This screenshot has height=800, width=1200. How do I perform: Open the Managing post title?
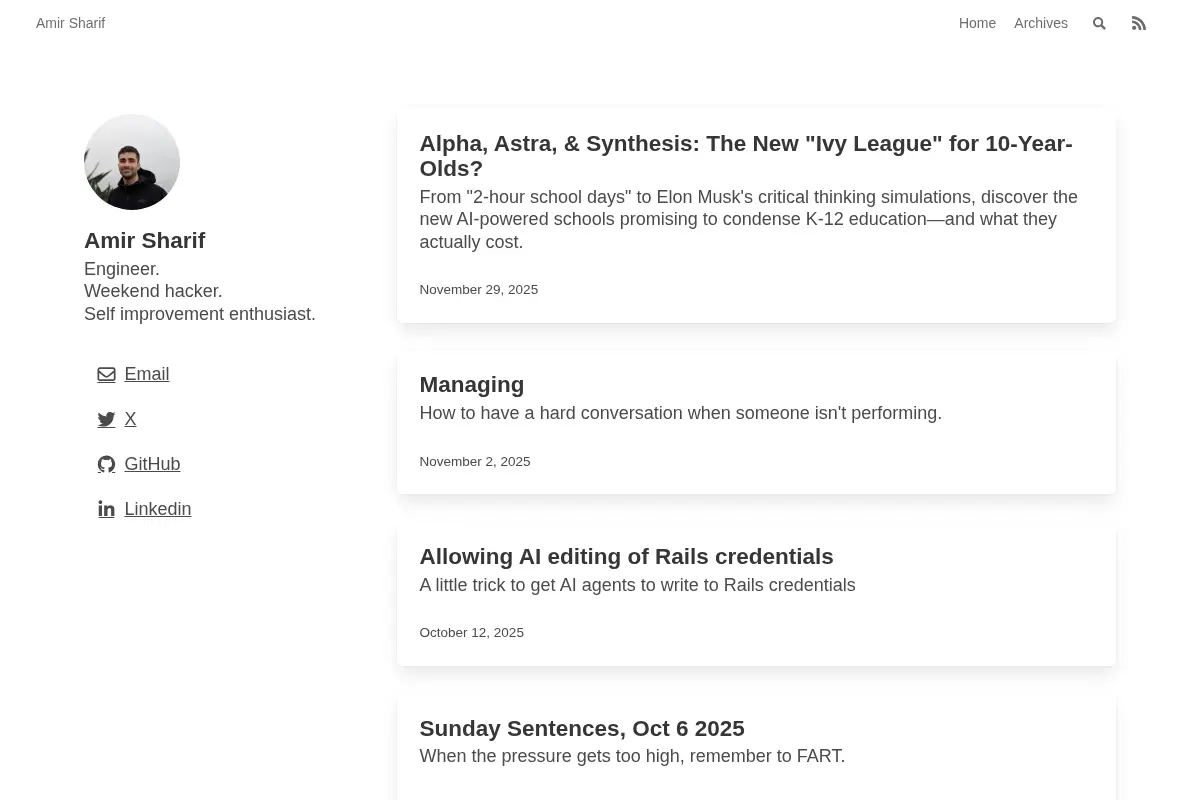coord(471,385)
